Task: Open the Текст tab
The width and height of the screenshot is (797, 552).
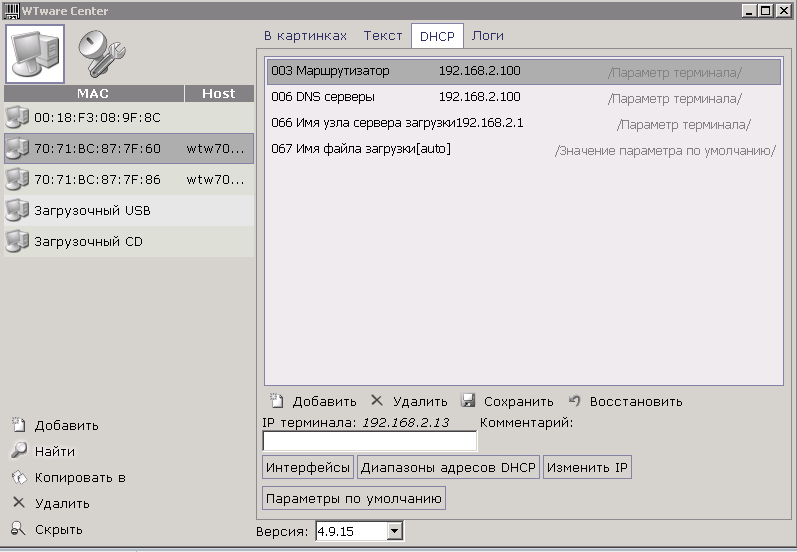Action: [x=382, y=36]
